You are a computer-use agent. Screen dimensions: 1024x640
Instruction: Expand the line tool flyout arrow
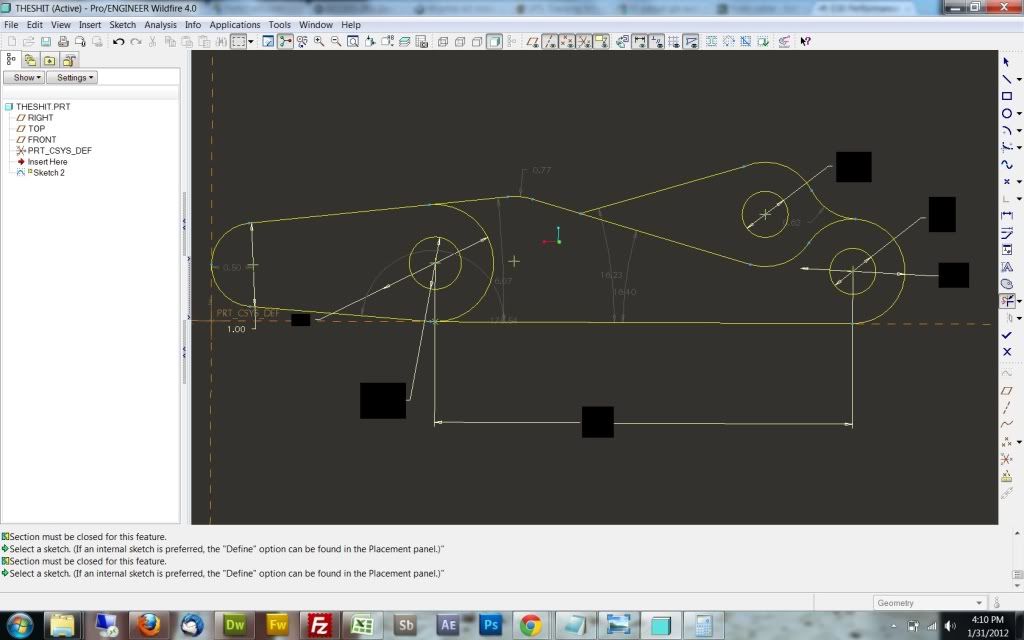click(x=1019, y=80)
